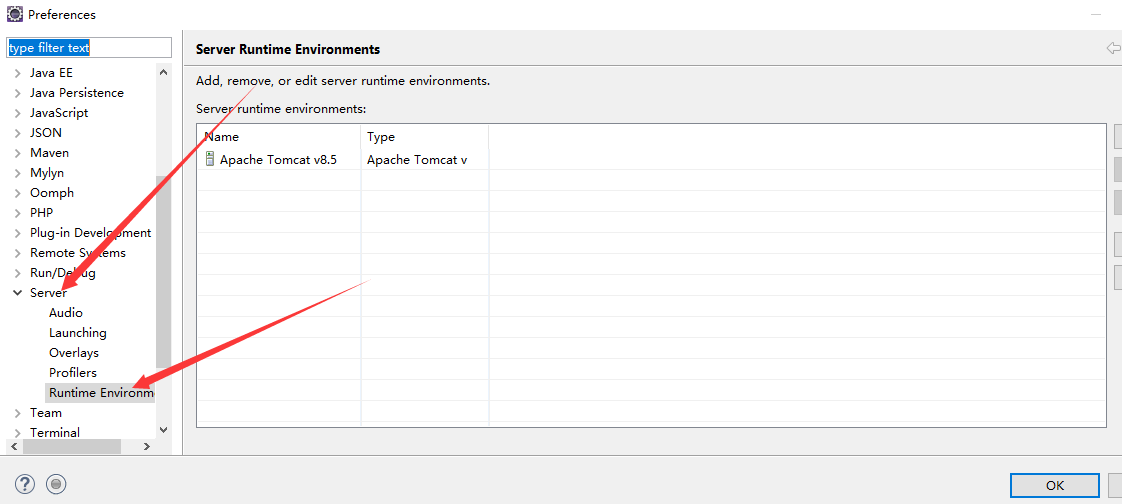Click the OK button
This screenshot has width=1122, height=504.
(1055, 485)
